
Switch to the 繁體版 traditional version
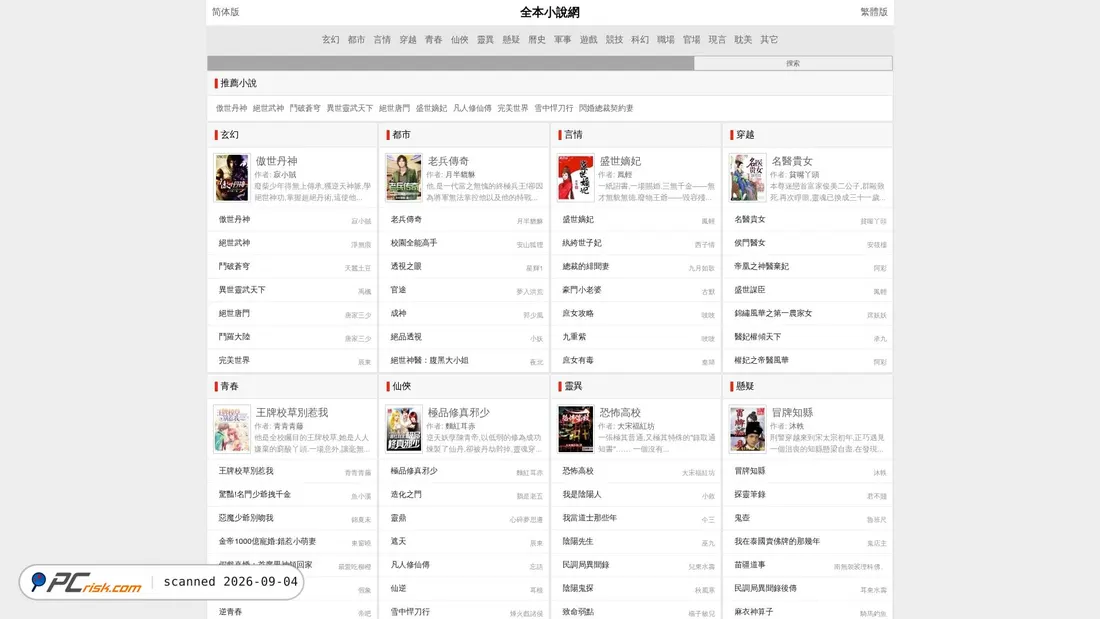[x=873, y=12]
